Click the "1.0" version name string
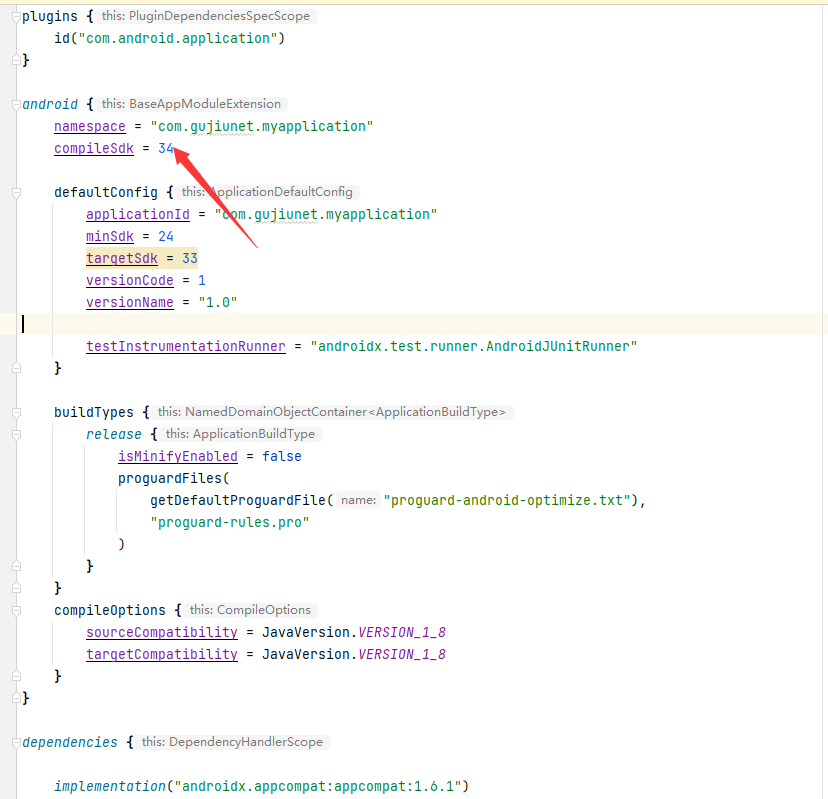The width and height of the screenshot is (828, 799). 218,303
